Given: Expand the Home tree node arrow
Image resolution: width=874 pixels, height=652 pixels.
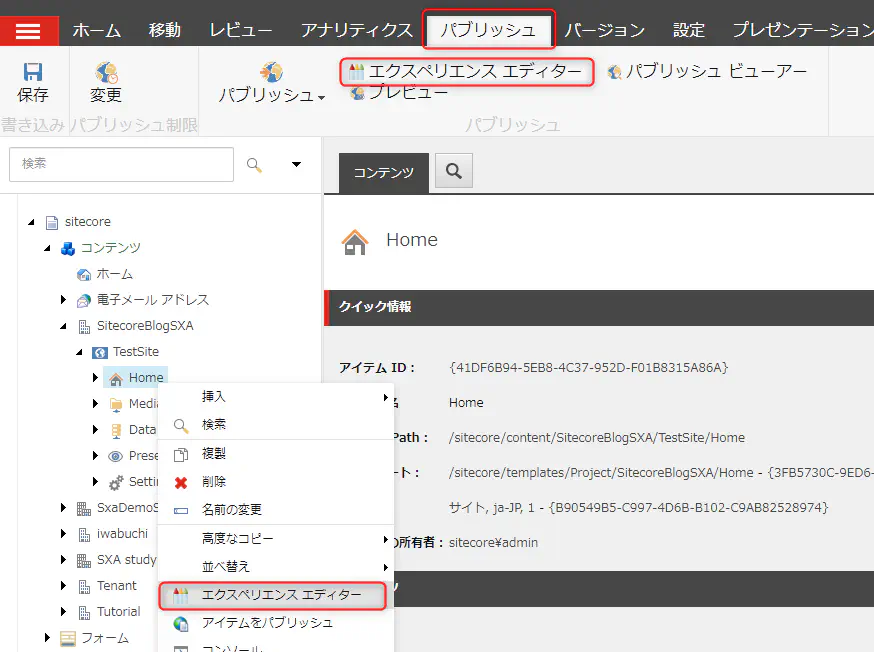Looking at the screenshot, I should (x=95, y=378).
